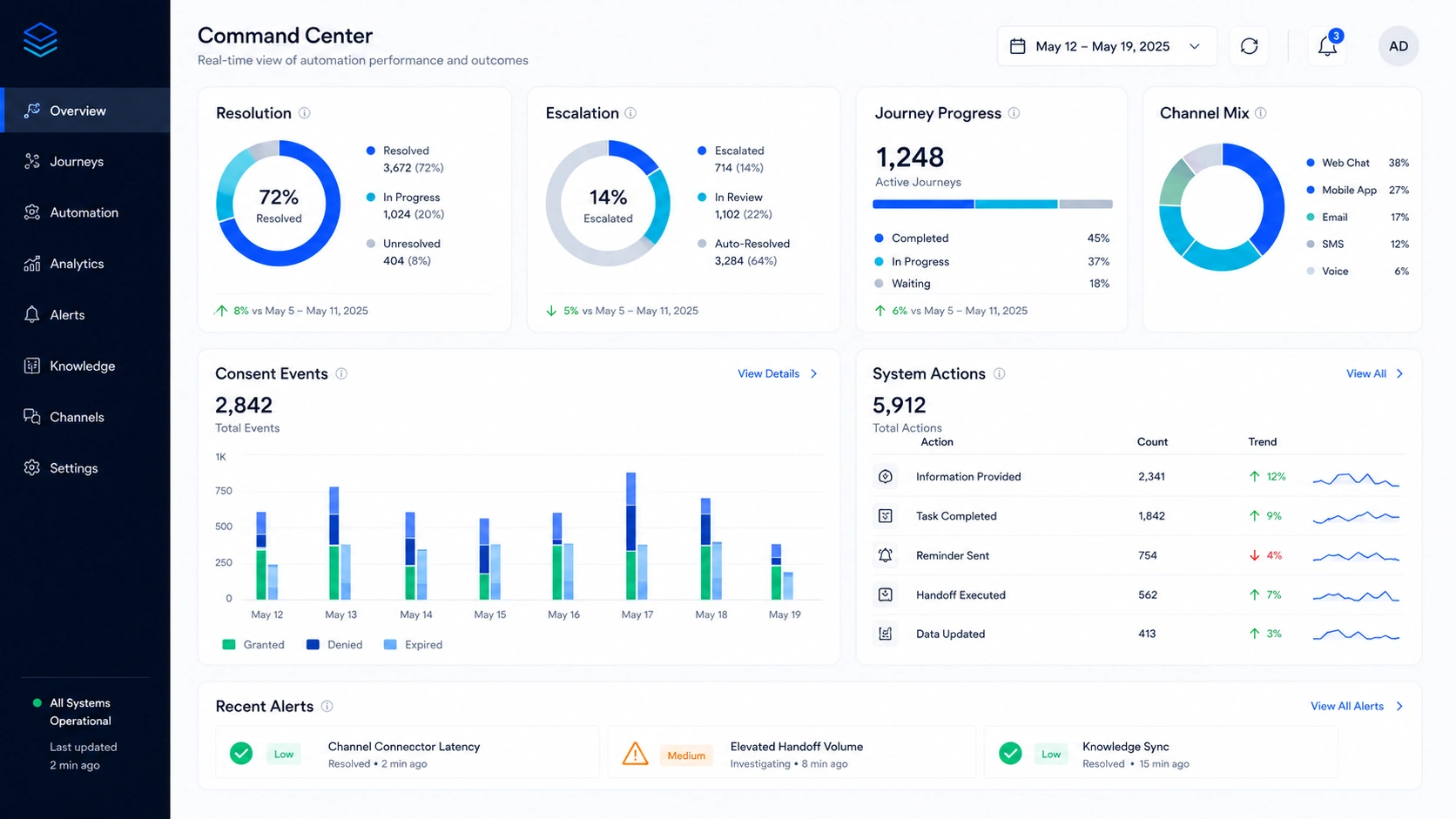This screenshot has height=819, width=1456.
Task: Click the 2,341 count value
Action: 1151,476
